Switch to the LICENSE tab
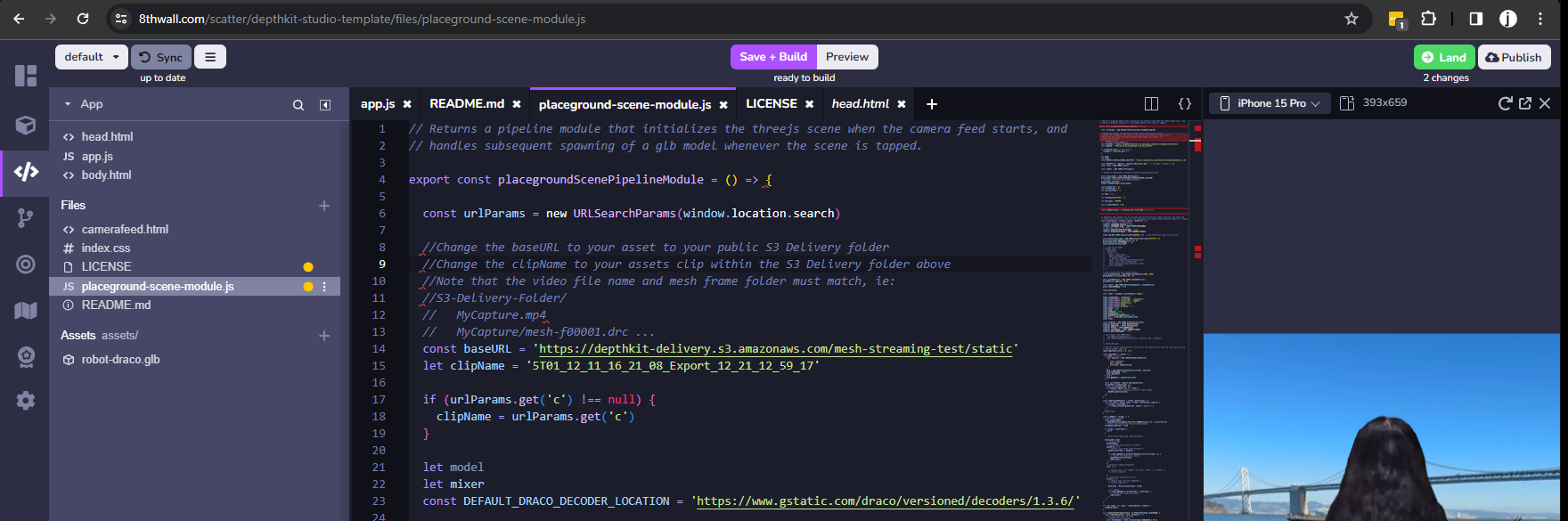The width and height of the screenshot is (1568, 521). click(x=772, y=104)
